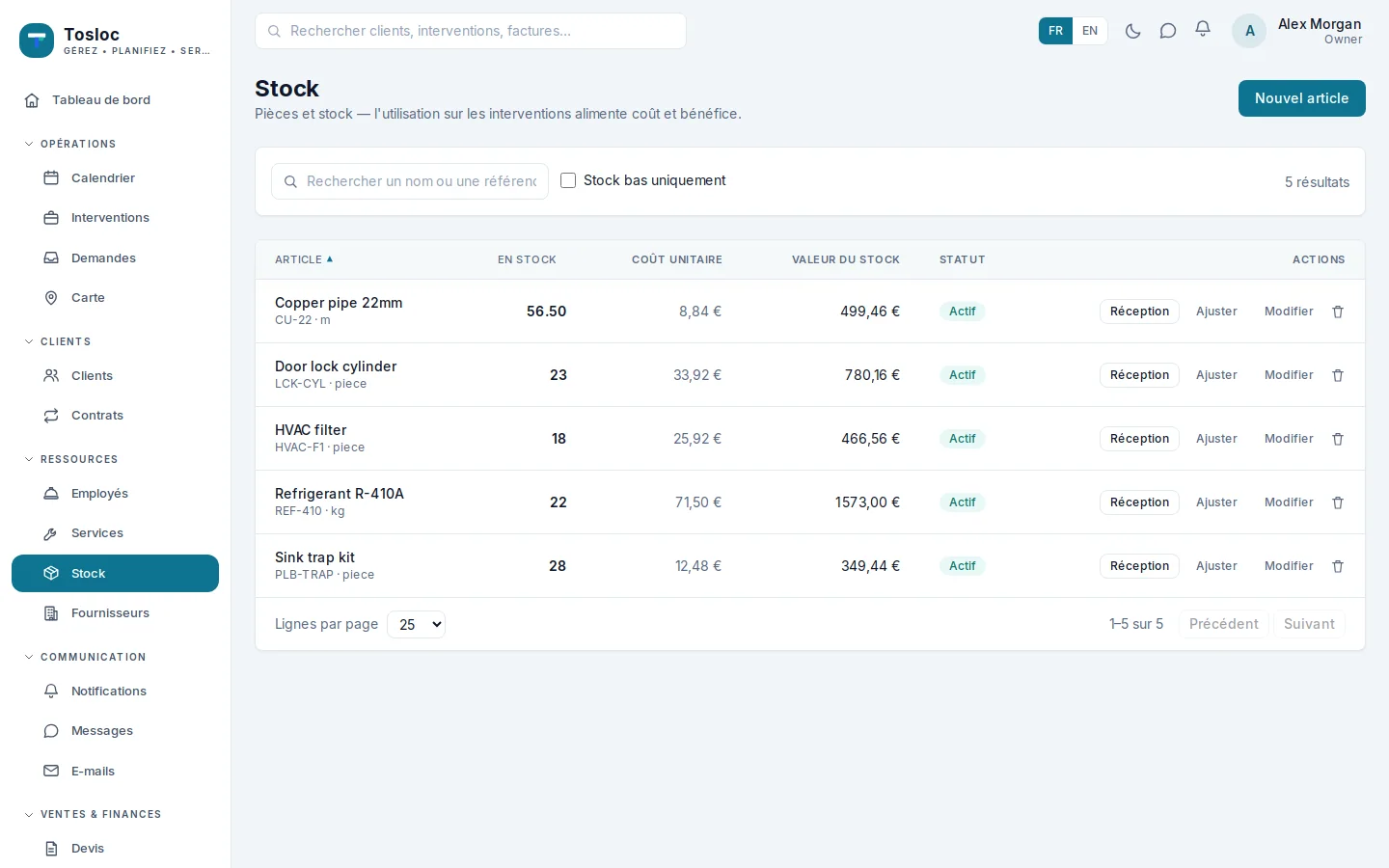This screenshot has width=1389, height=868.
Task: Click Réception for Sink trap kit
Action: click(x=1139, y=566)
